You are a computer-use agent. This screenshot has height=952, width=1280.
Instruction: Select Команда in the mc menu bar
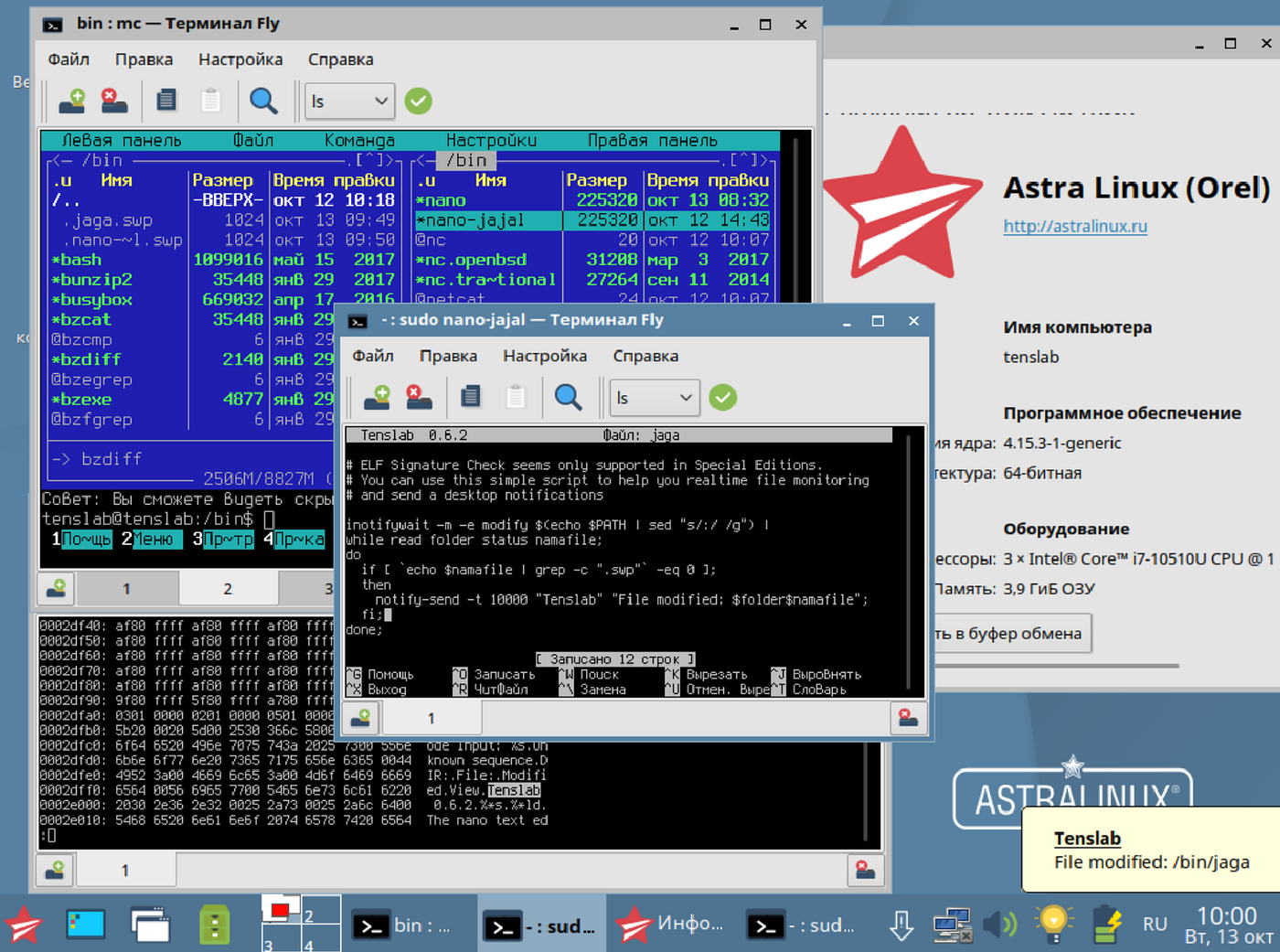click(360, 140)
